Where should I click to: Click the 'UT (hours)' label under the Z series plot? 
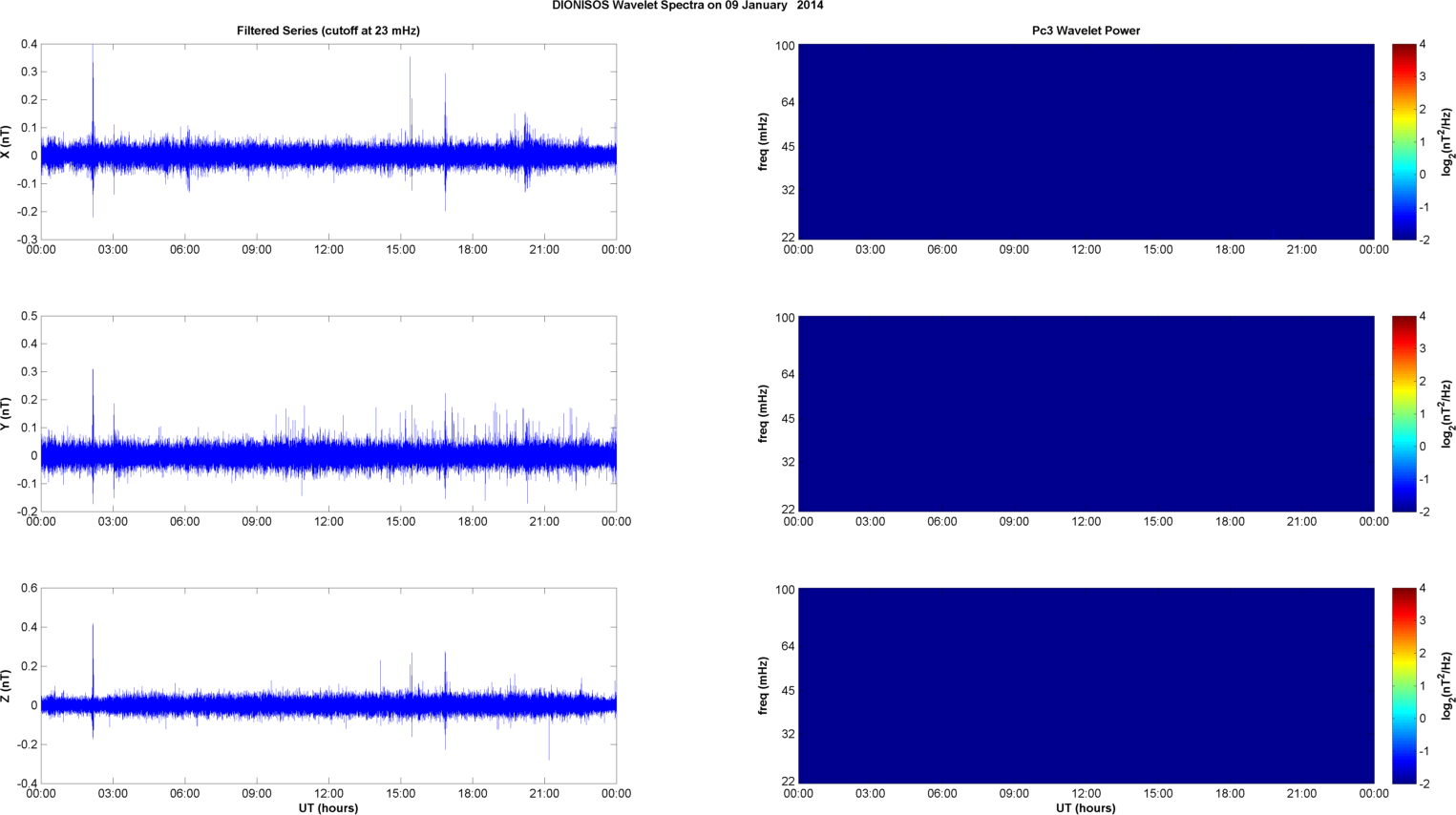click(x=328, y=808)
